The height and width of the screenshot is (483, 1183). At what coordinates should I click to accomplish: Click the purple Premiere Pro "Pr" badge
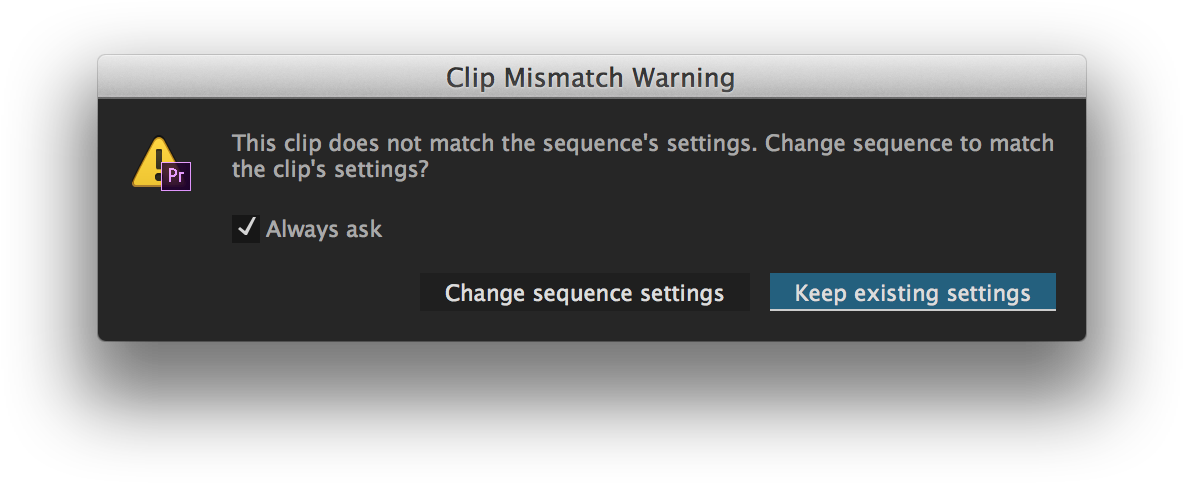(176, 176)
